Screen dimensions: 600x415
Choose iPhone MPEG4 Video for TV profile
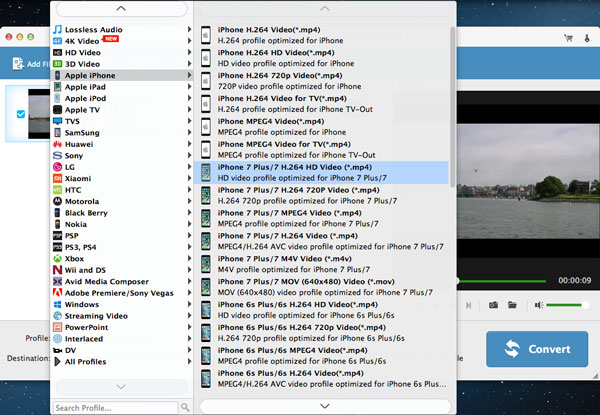[x=323, y=150]
